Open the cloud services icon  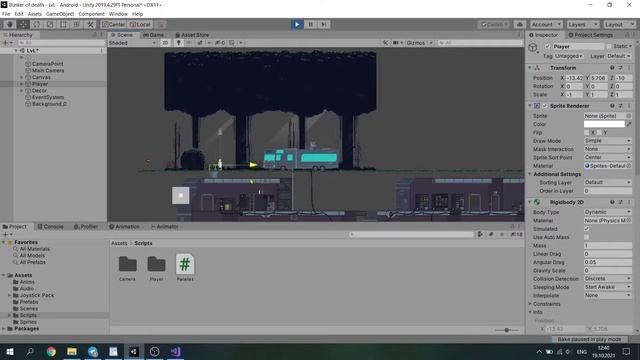[520, 24]
